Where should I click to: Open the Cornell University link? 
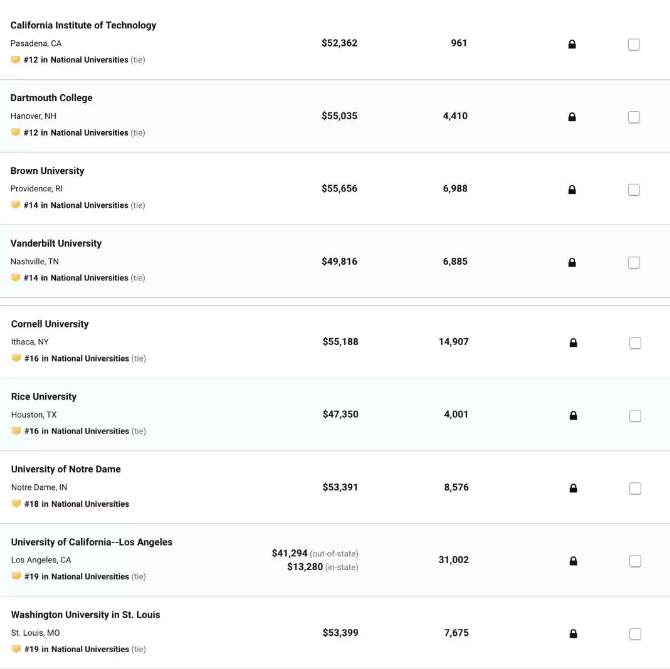[x=50, y=324]
